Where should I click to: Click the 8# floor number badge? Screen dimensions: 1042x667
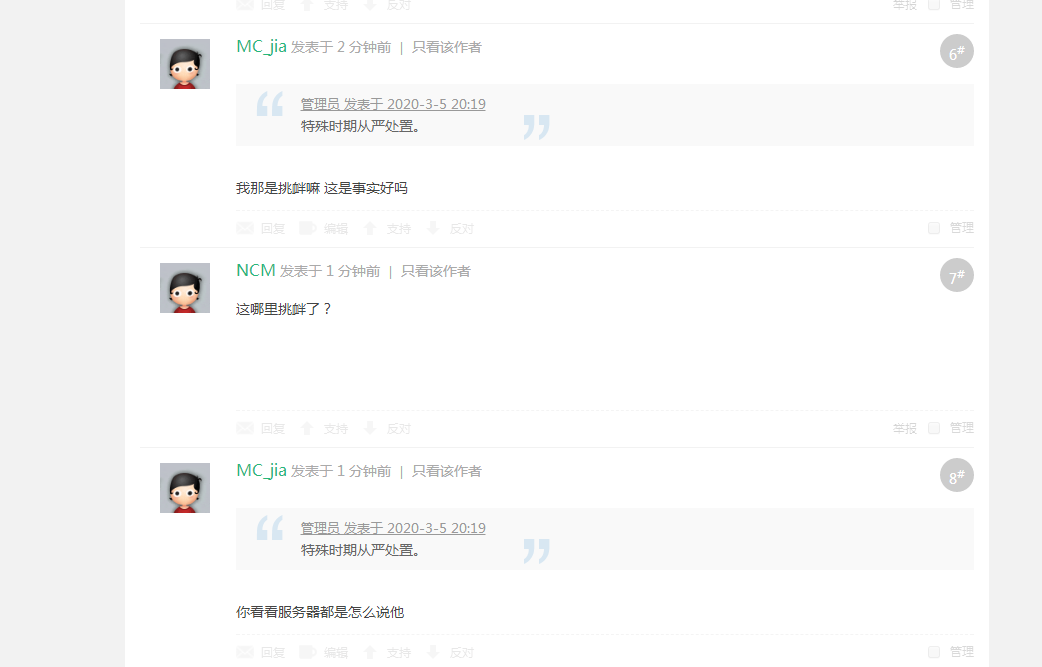point(956,475)
